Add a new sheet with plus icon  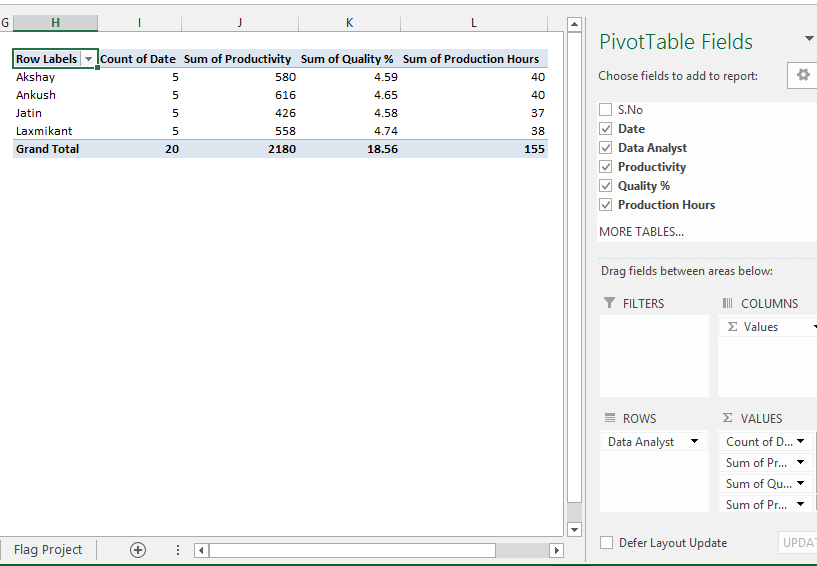pos(138,550)
